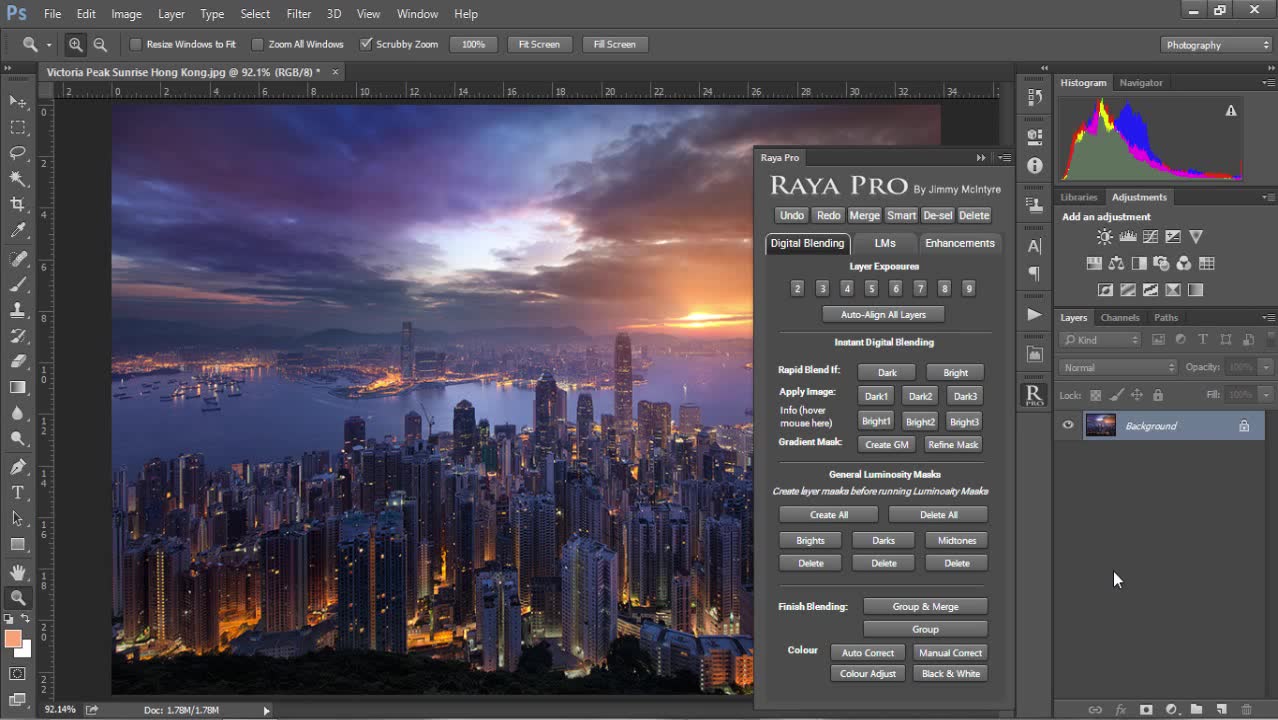This screenshot has height=720, width=1278.
Task: Open the Histogram panel menu
Action: pos(1268,83)
